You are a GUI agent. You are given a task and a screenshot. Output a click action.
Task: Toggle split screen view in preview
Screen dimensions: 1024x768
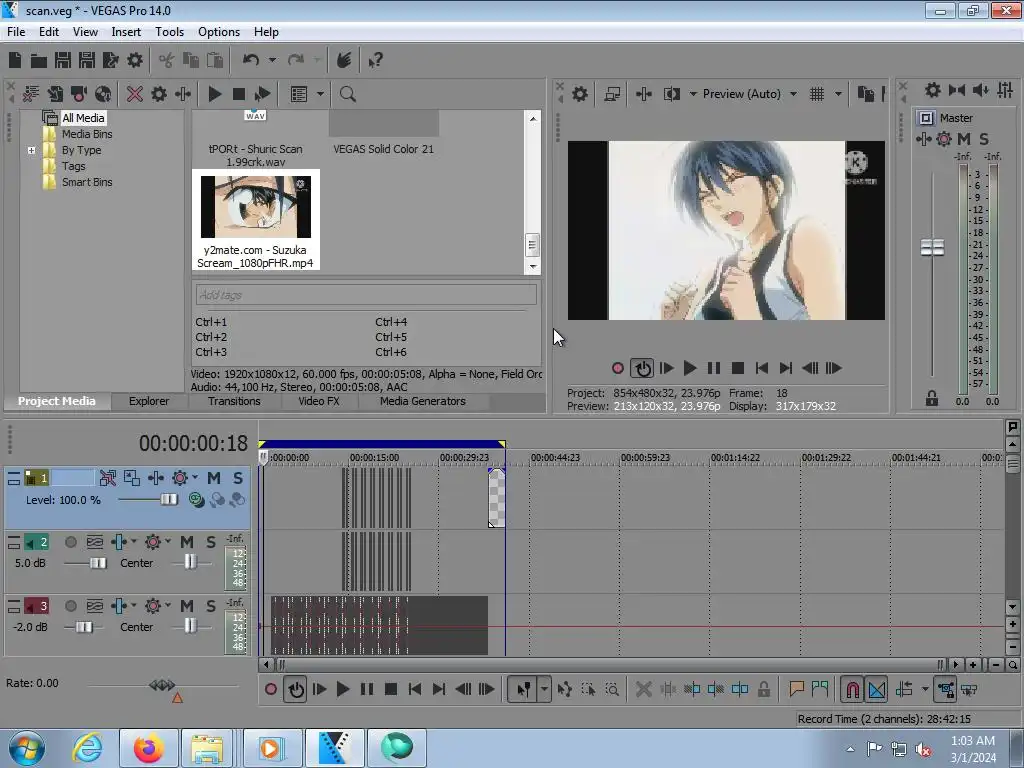pyautogui.click(x=672, y=94)
